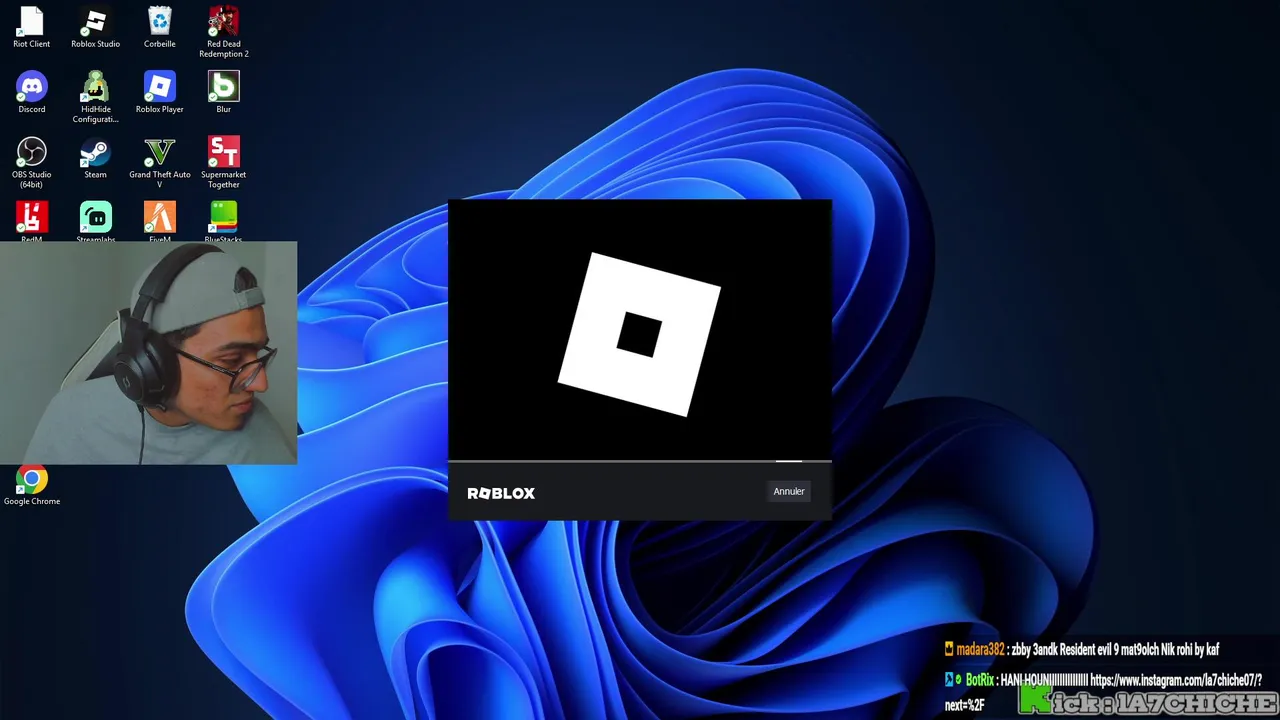Click the BotRix username in chat
The height and width of the screenshot is (720, 1280).
(980, 680)
